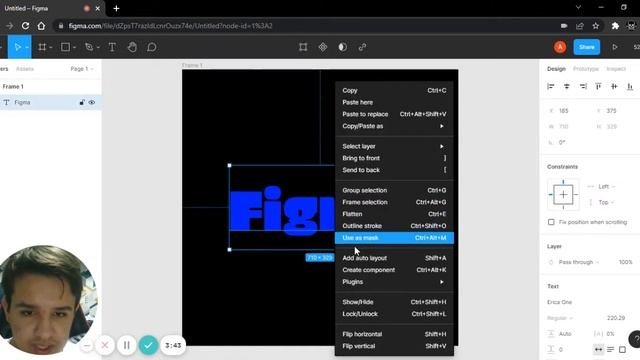The height and width of the screenshot is (360, 640).
Task: Select the Rectangle shape tool
Action: coord(65,47)
